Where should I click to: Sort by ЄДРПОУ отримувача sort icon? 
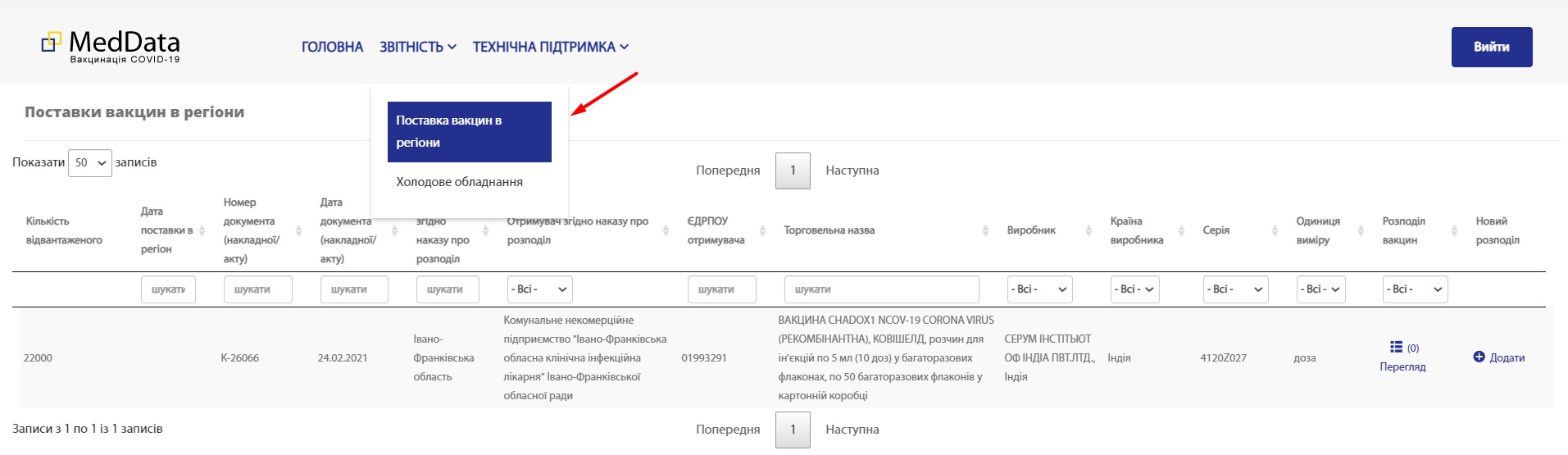point(762,231)
